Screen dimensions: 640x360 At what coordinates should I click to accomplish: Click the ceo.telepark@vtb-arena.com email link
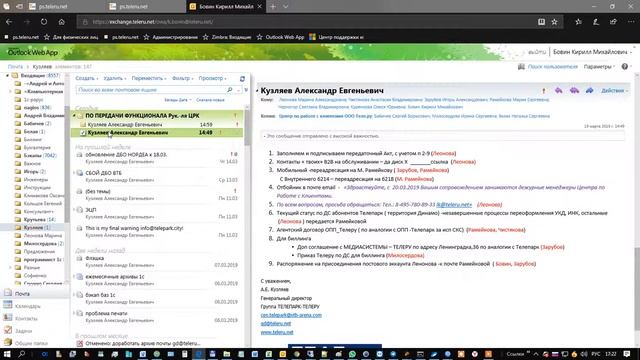click(291, 315)
